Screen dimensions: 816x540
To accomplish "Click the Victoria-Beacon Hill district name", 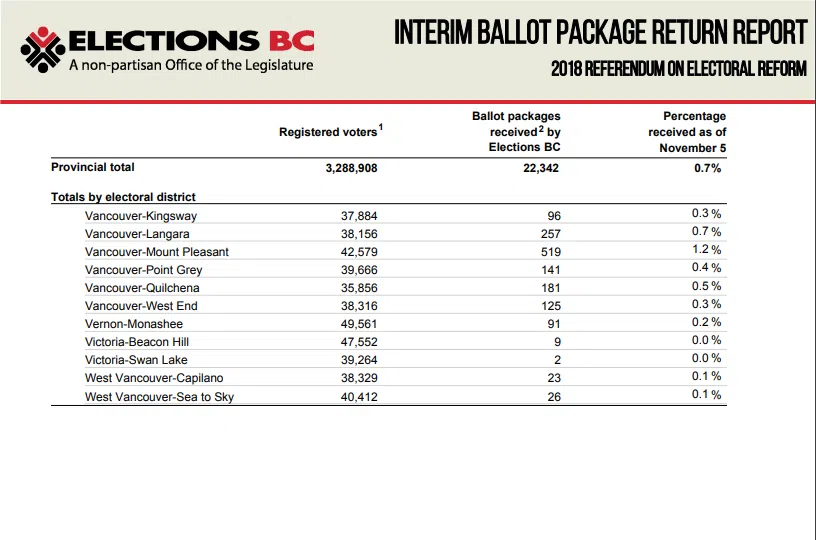I will (x=137, y=342).
